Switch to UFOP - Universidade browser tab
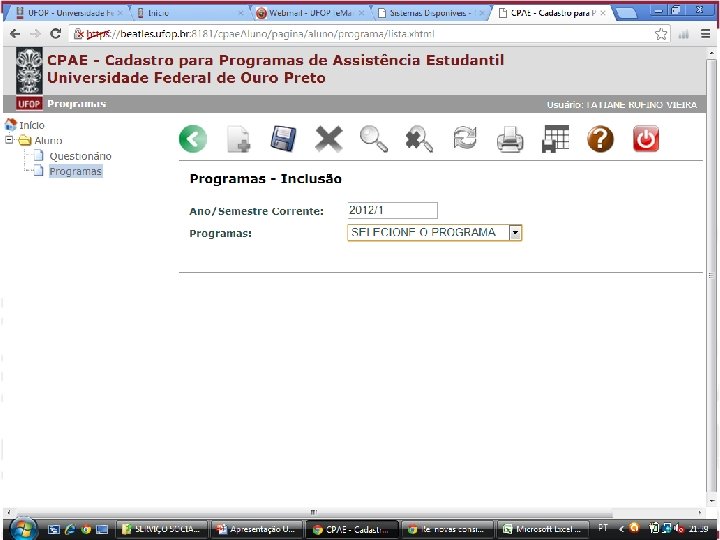This screenshot has height=540, width=720. tap(68, 13)
